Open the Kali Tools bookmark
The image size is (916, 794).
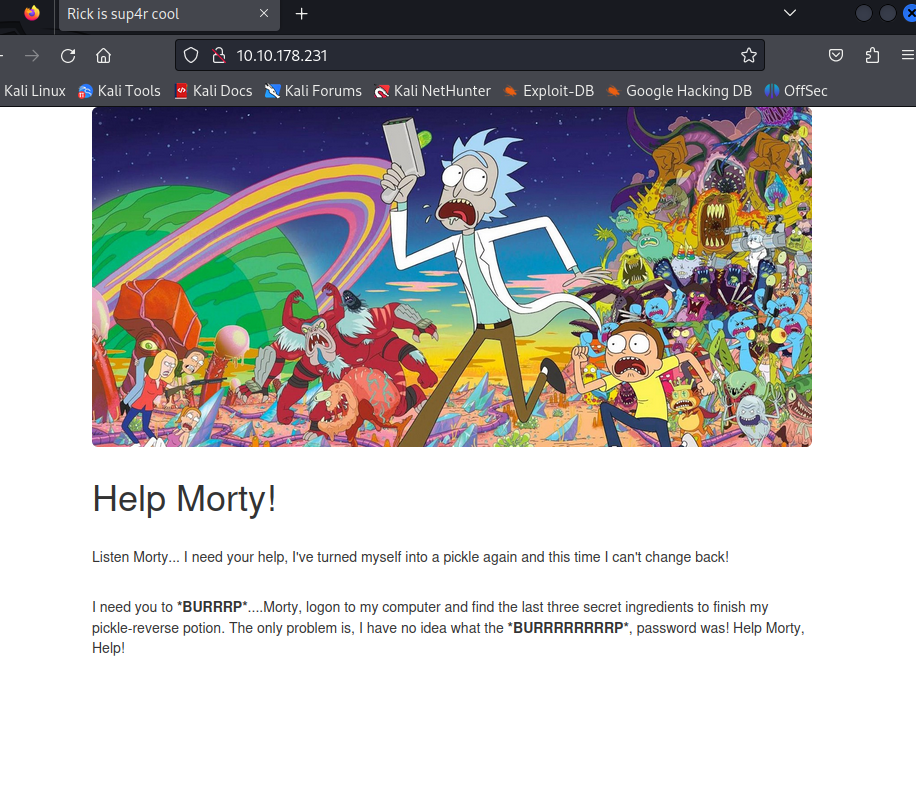coord(119,91)
